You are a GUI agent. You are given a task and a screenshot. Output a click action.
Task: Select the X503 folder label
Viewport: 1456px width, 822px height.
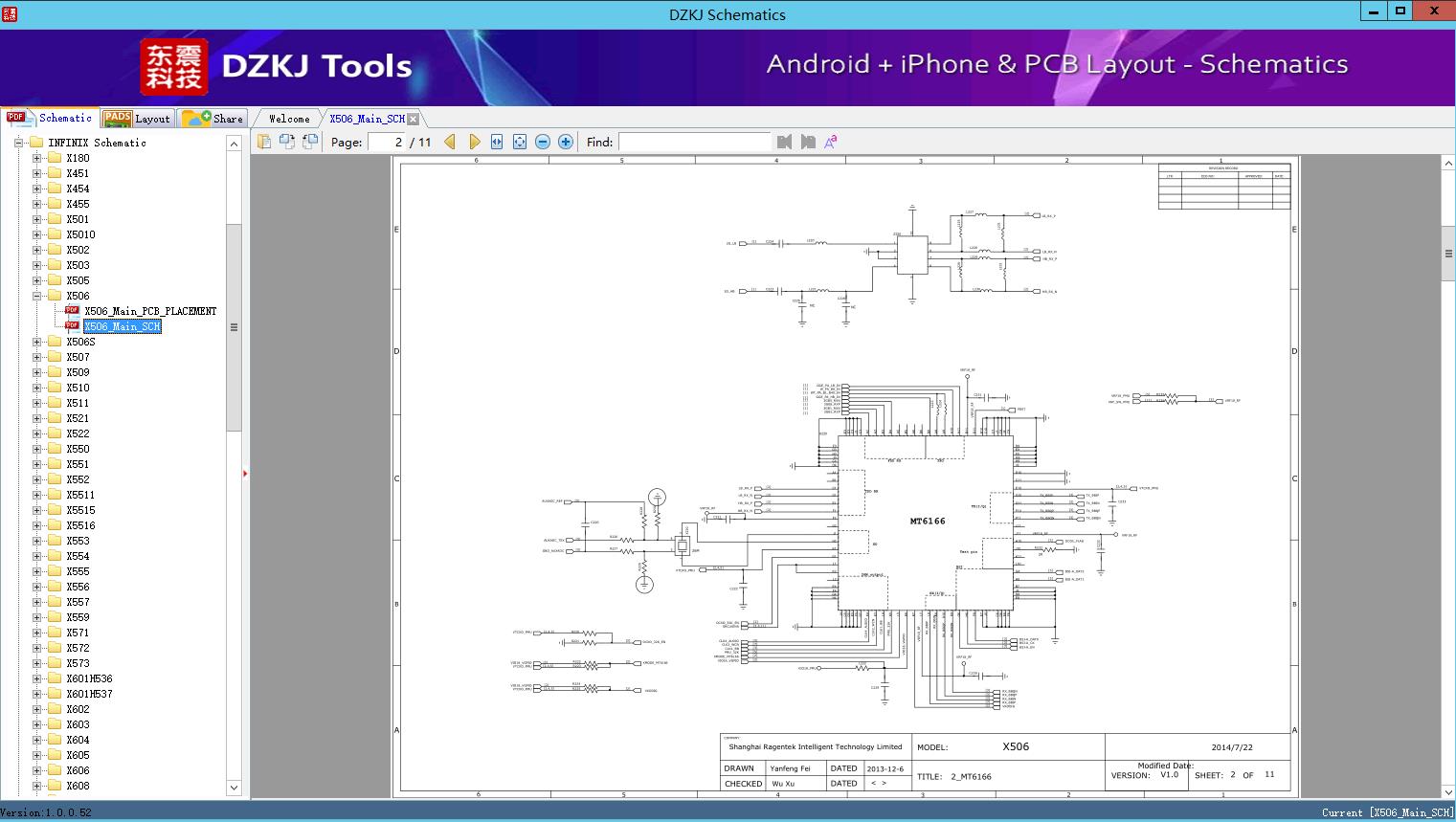tap(78, 265)
